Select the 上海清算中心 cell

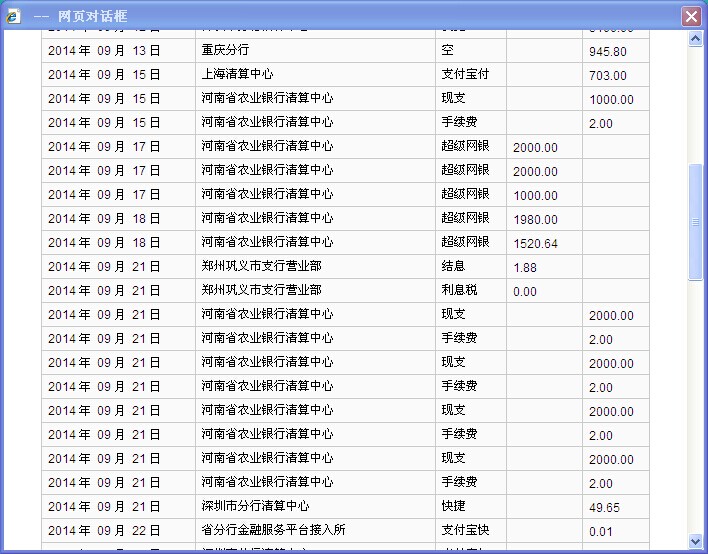237,74
